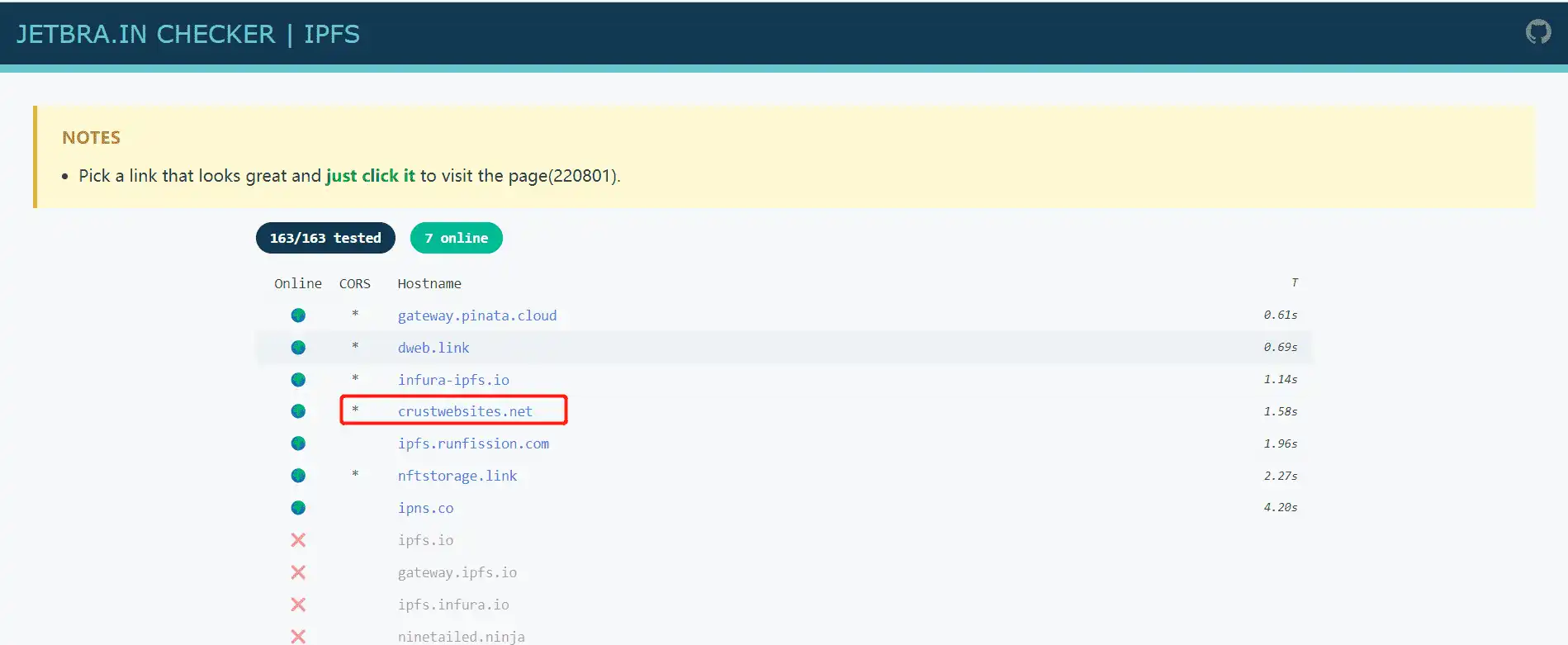Screen dimensions: 1568x645
Task: Open the infura-ipfs.io link
Action: pyautogui.click(x=453, y=380)
